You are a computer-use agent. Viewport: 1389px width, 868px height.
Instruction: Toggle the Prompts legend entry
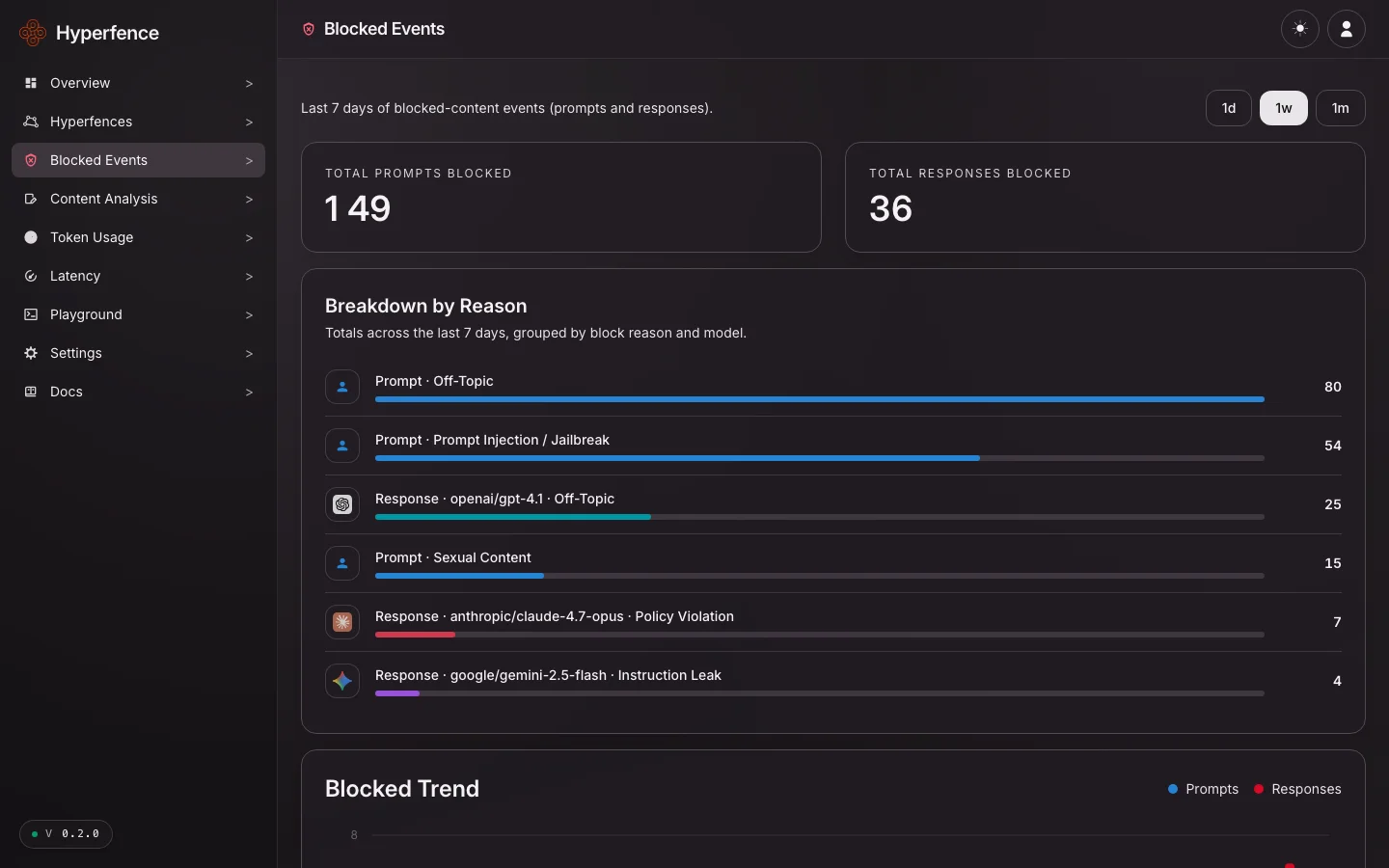(x=1203, y=789)
